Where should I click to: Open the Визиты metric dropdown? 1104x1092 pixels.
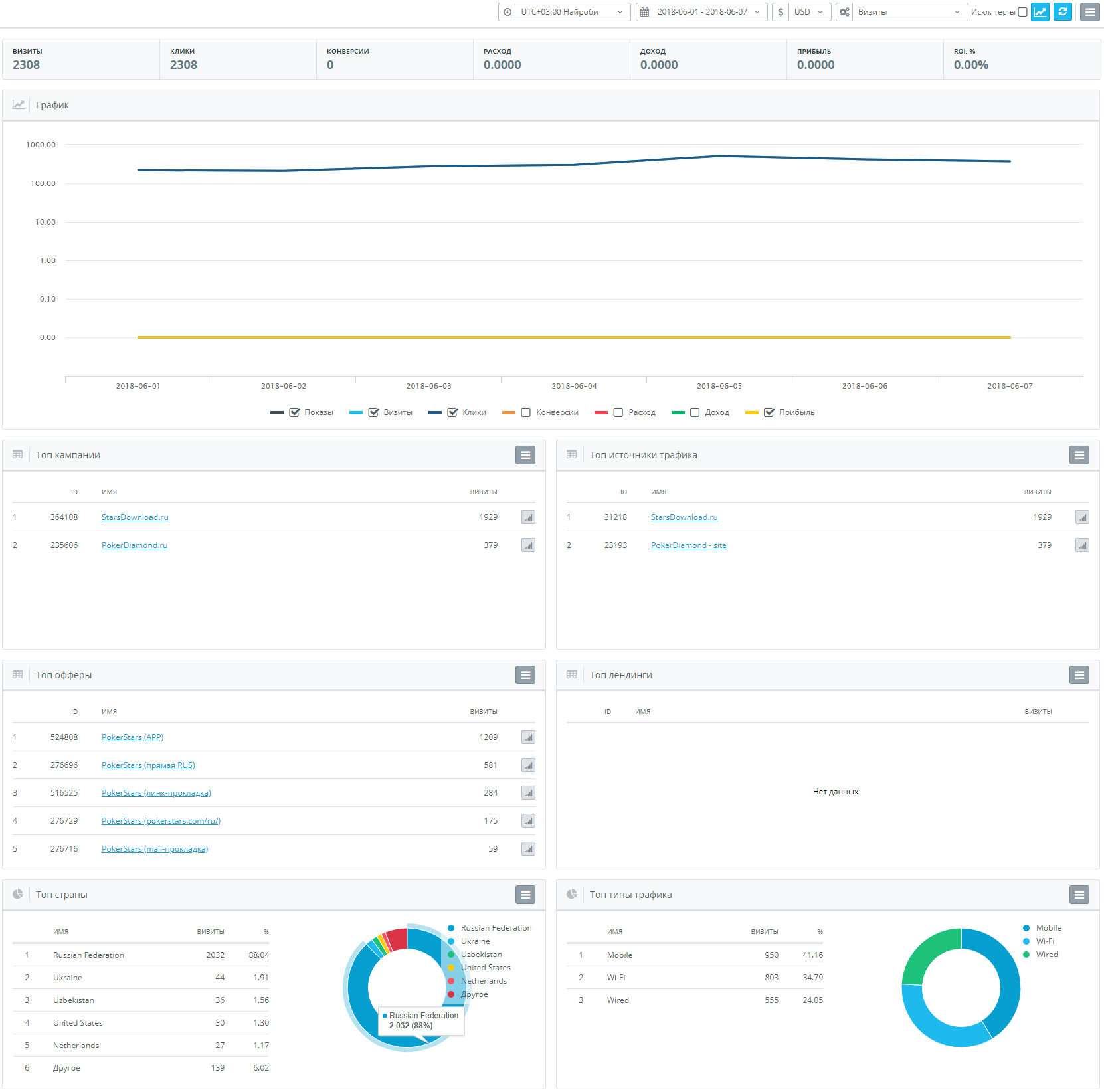tap(901, 12)
